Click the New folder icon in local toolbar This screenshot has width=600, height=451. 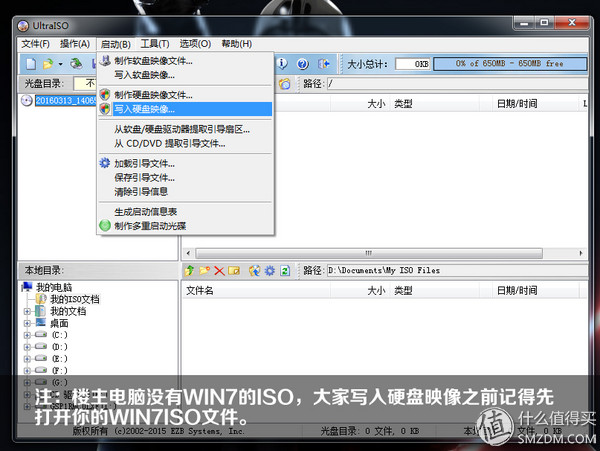204,271
